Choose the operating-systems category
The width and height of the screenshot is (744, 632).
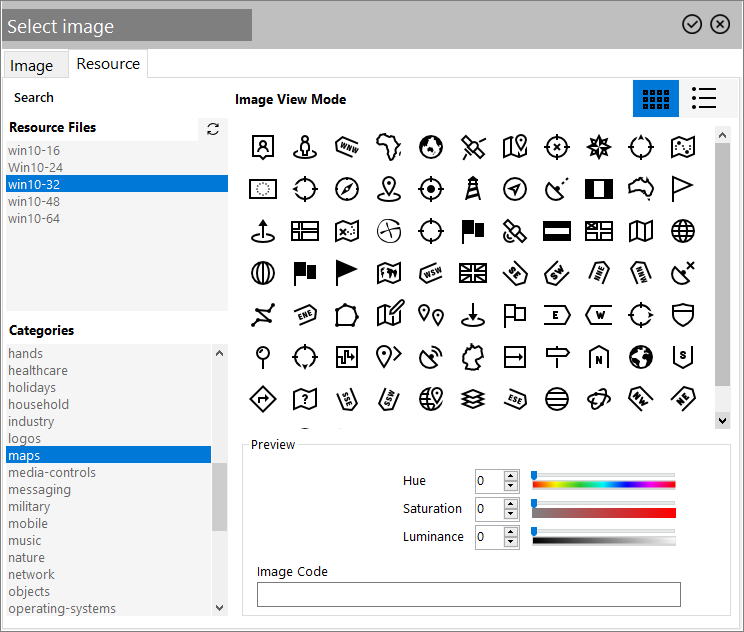109,608
